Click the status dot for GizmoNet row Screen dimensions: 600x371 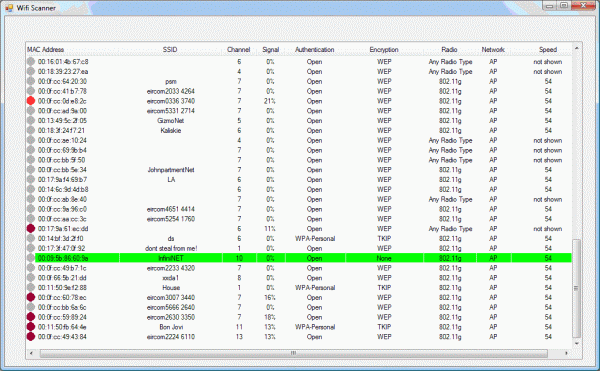(x=31, y=120)
